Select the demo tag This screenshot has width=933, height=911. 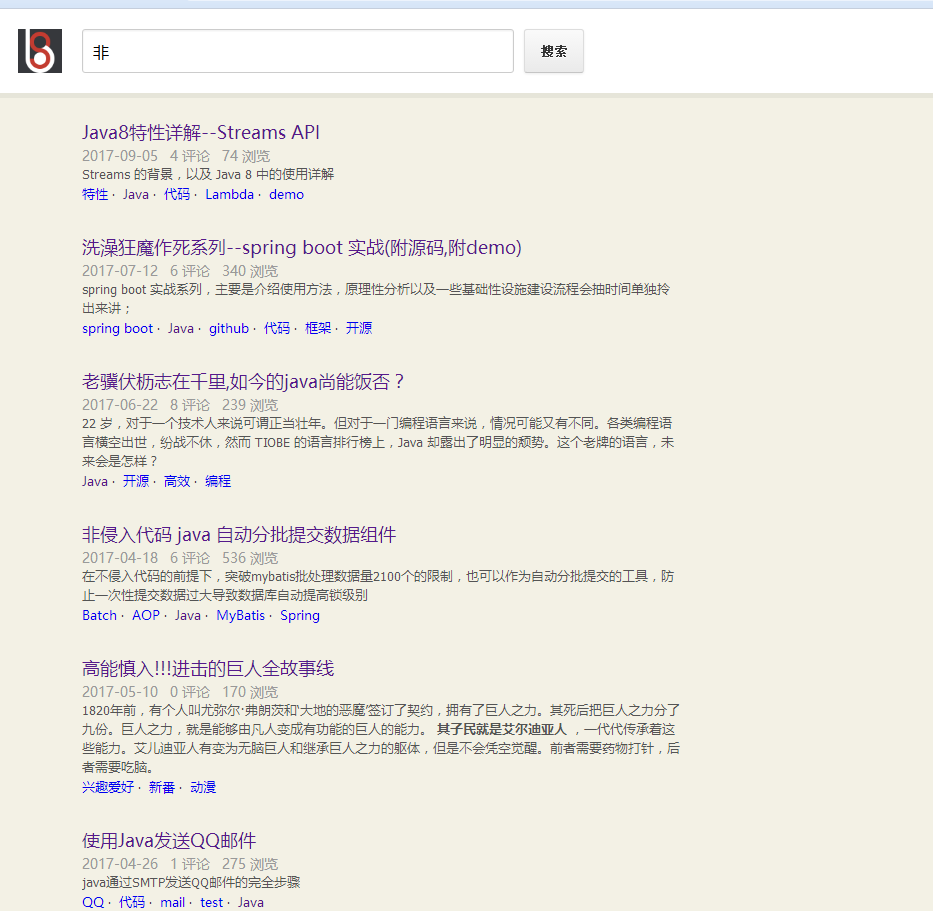coord(286,194)
